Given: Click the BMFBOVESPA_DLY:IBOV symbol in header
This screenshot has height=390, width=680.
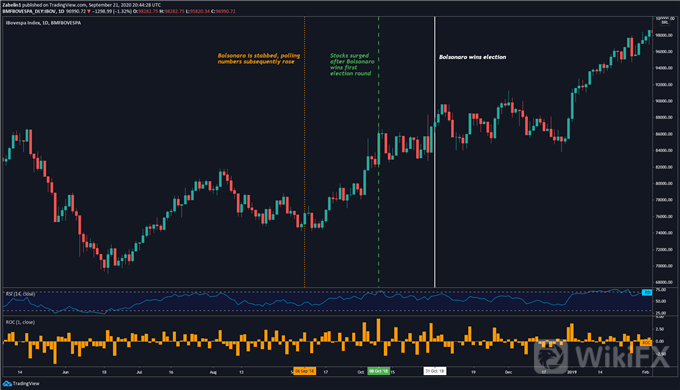Looking at the screenshot, I should (29, 11).
